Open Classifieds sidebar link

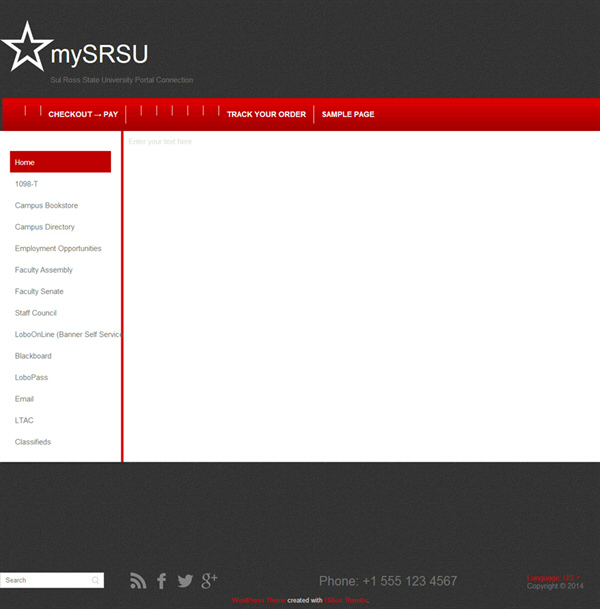(33, 442)
